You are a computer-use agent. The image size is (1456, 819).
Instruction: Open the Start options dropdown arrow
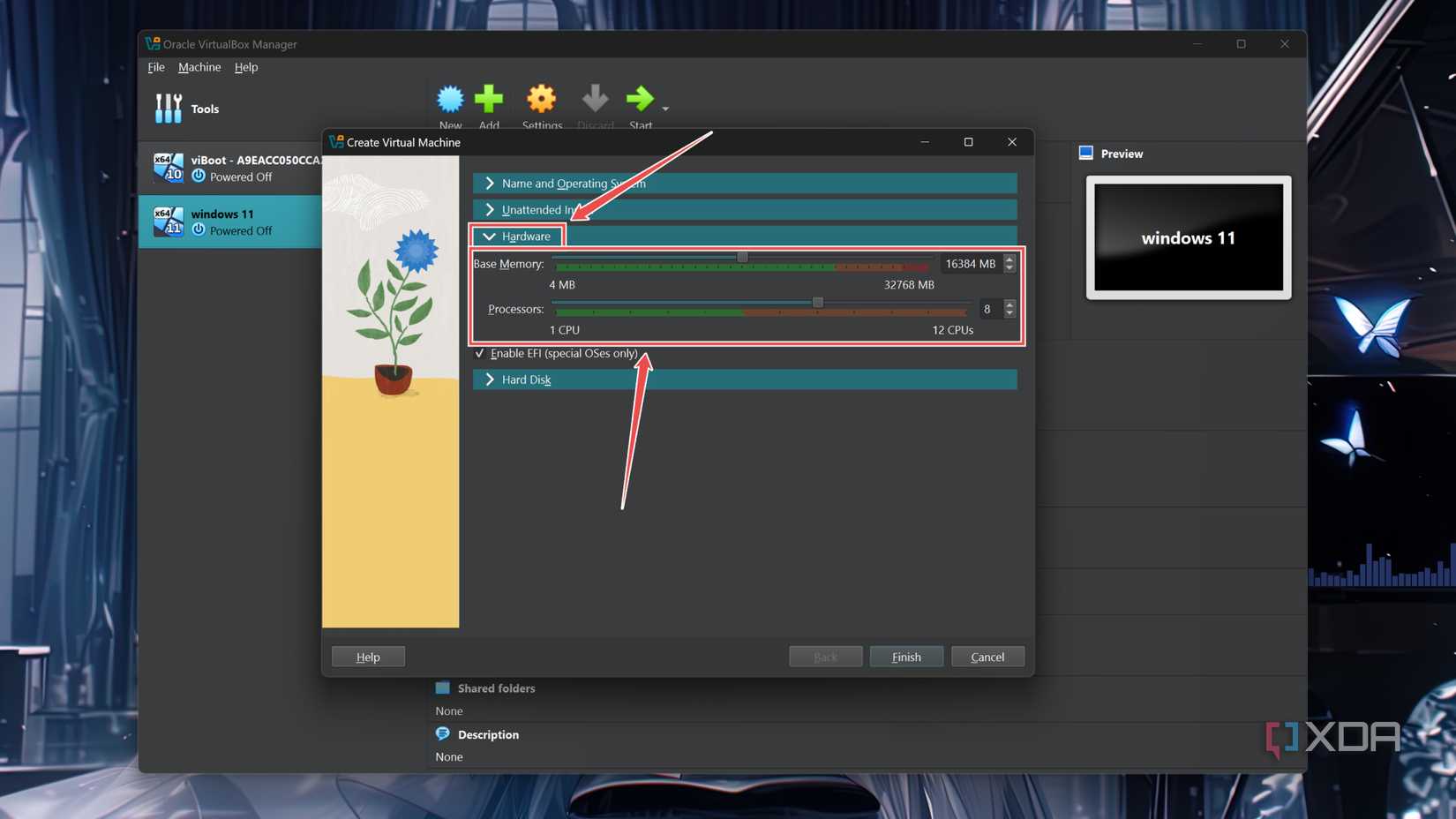click(x=665, y=109)
